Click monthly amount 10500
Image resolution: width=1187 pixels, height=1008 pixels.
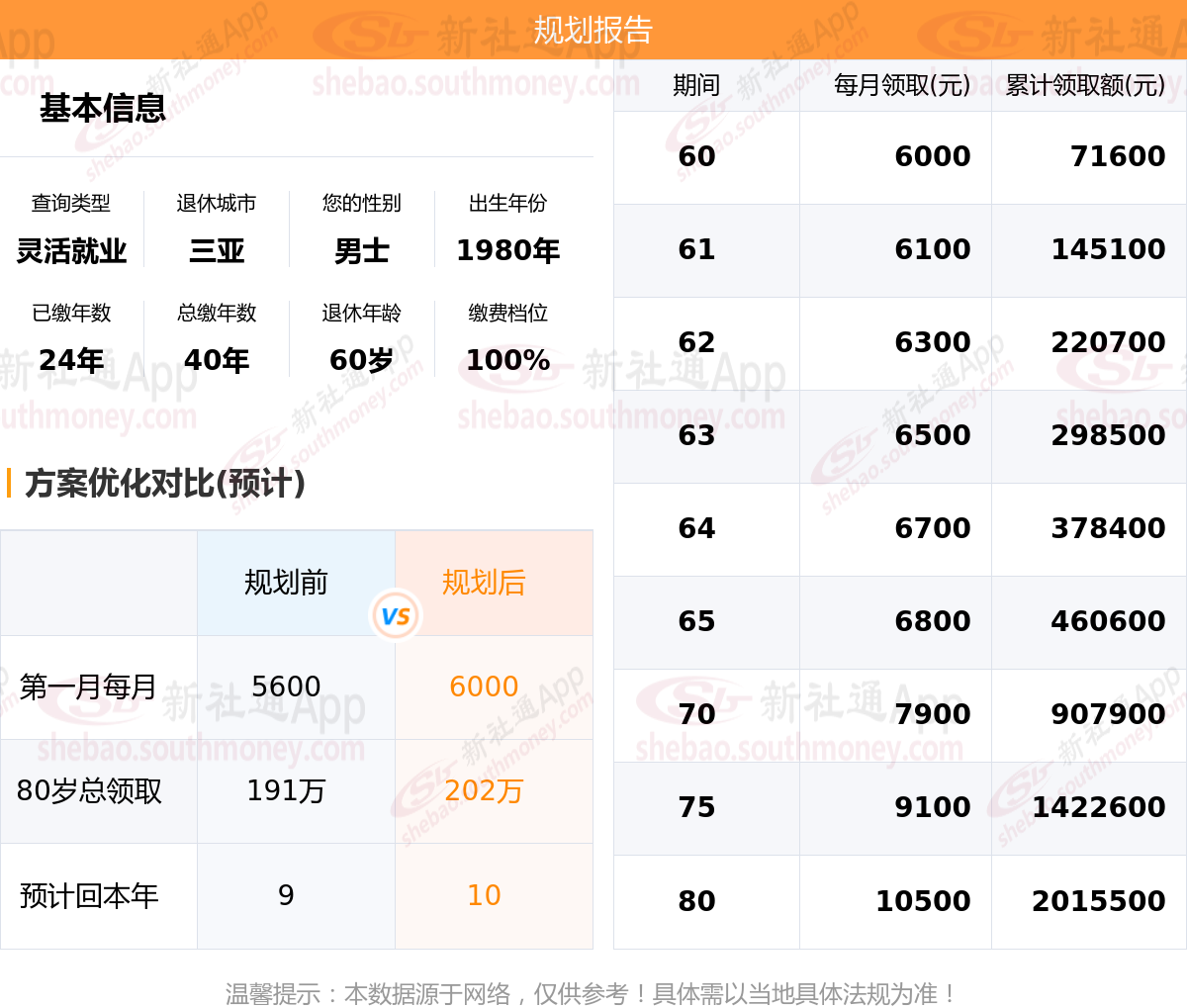coord(923,901)
